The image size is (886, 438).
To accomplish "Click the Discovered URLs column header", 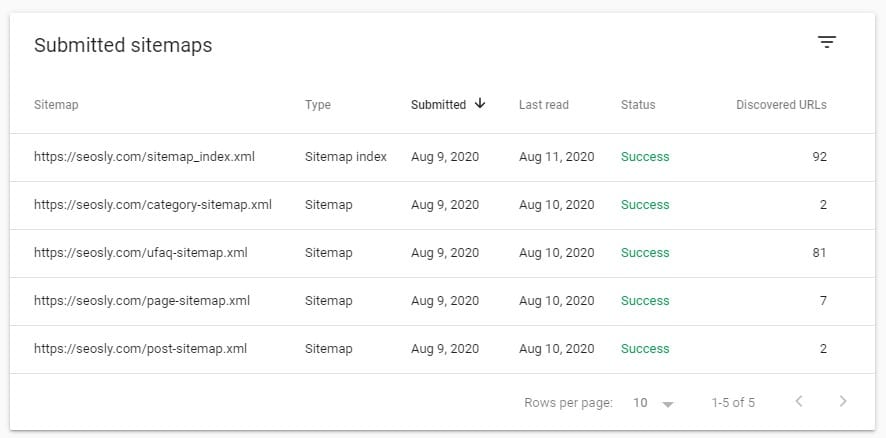I will (781, 105).
